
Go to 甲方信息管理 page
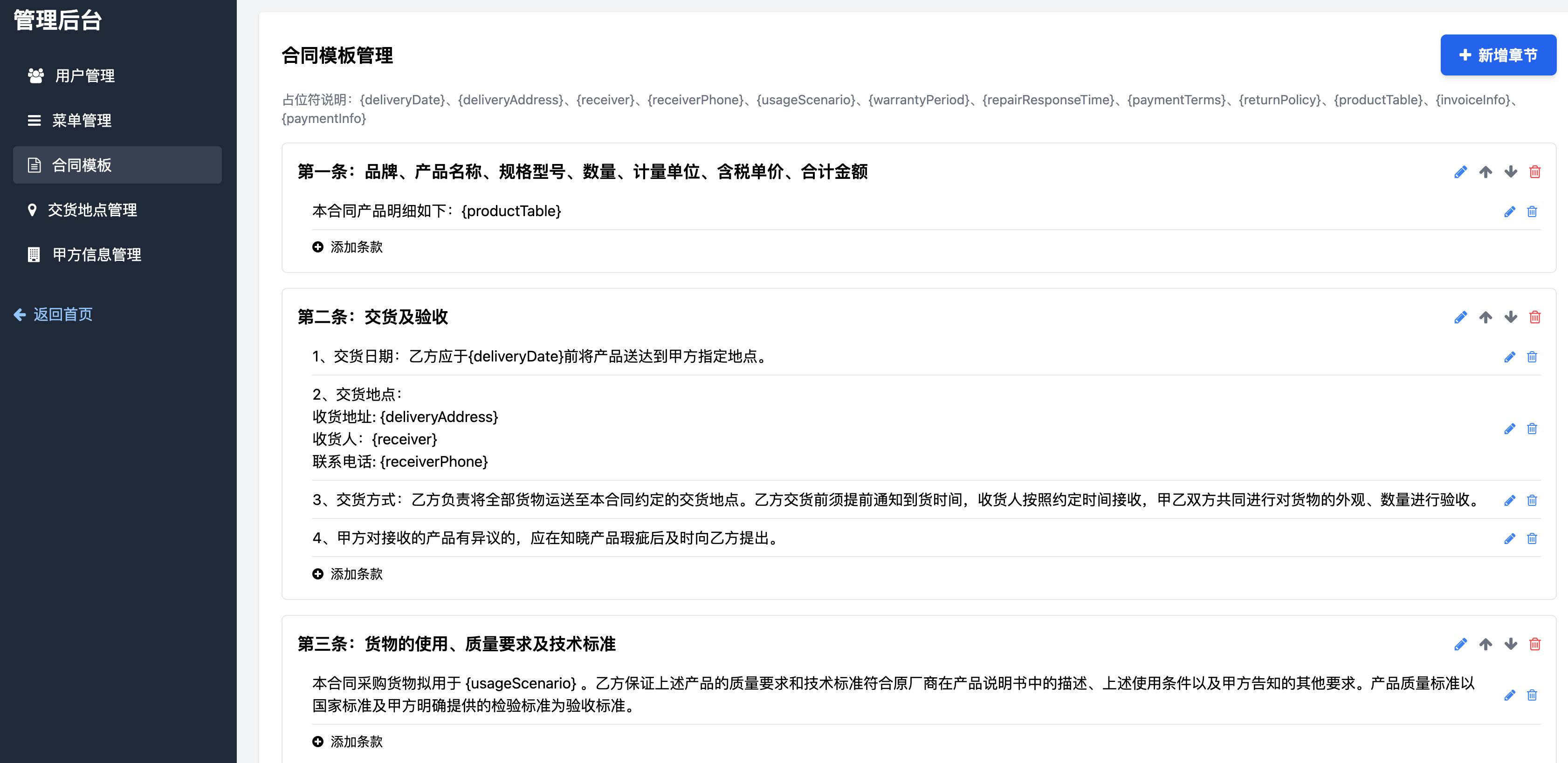[117, 254]
